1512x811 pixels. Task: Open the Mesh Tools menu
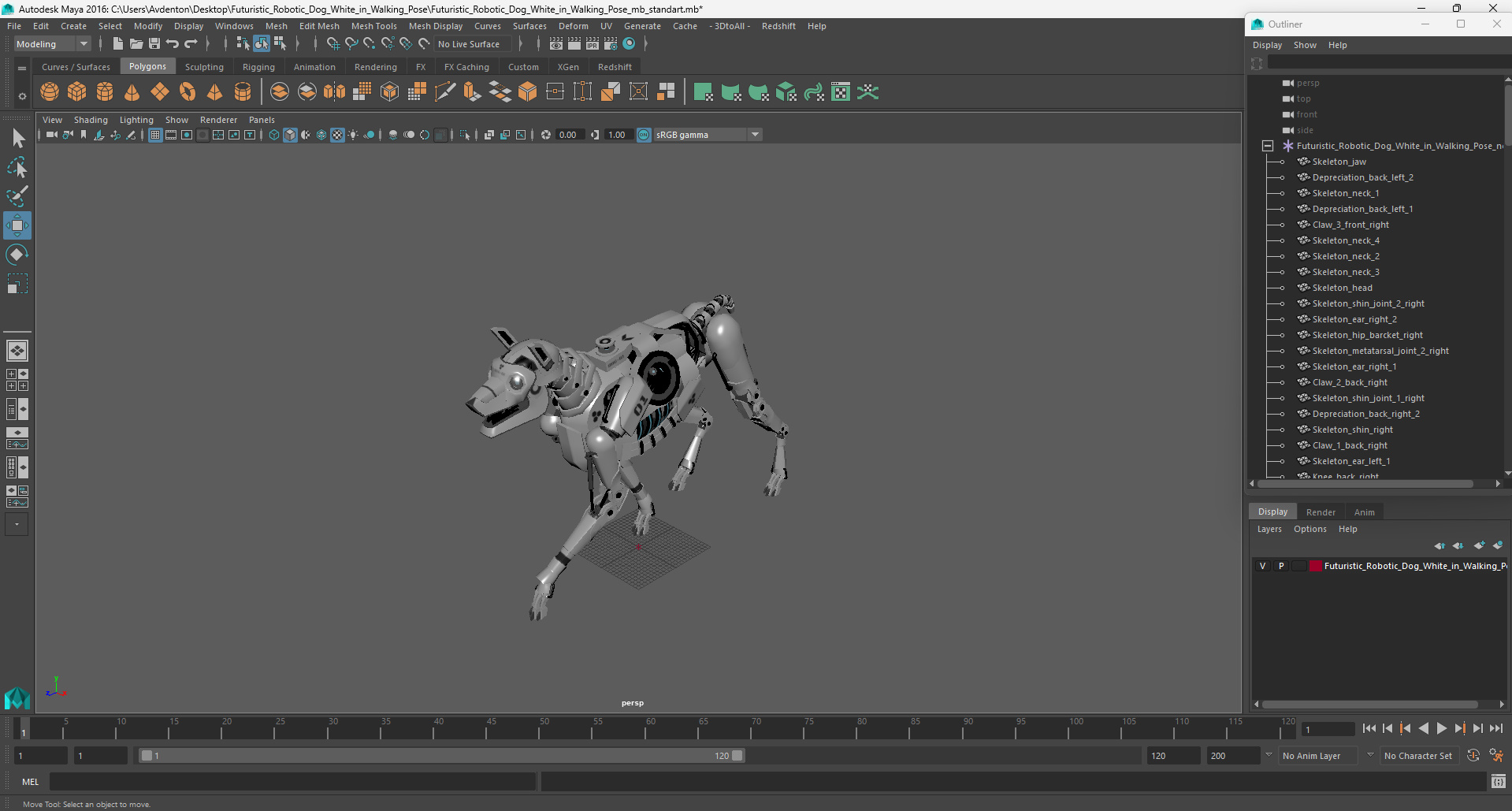[x=374, y=26]
